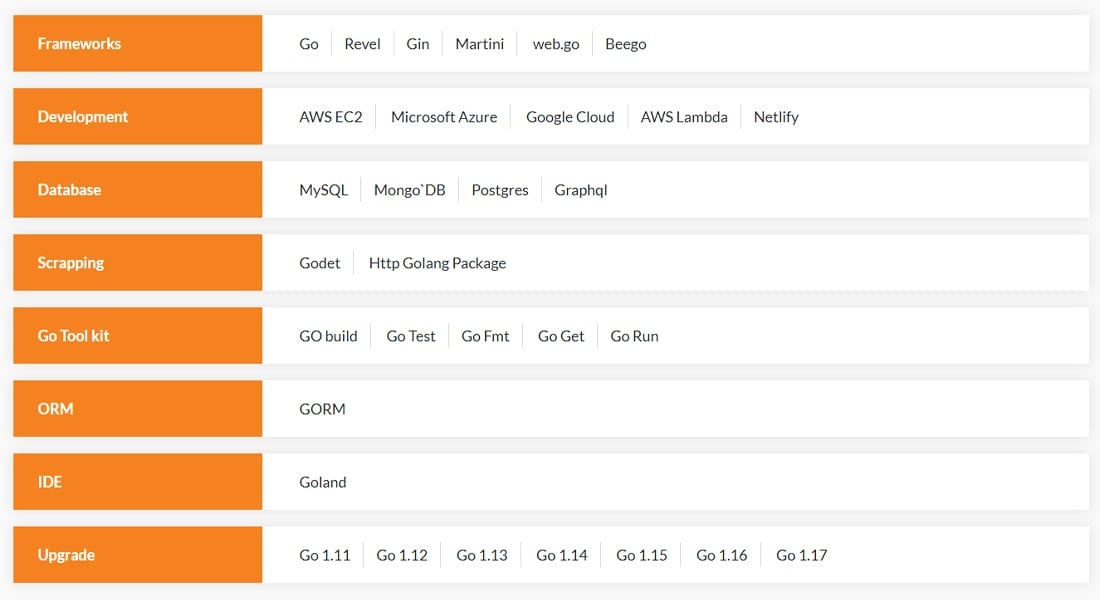Select the Go 1.12 version
Screen dimensions: 1100x600
pyautogui.click(x=402, y=555)
